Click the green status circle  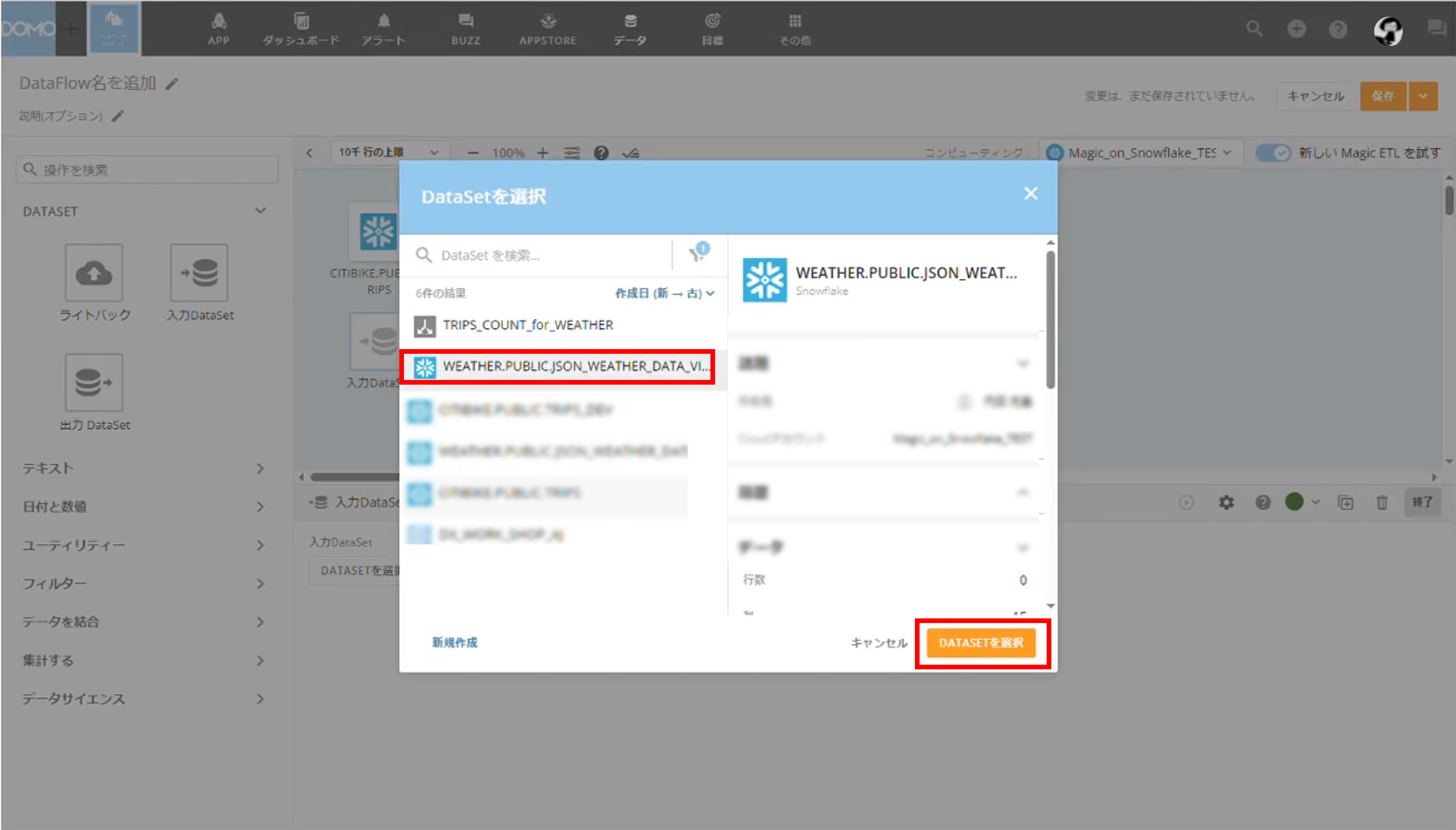pos(1294,502)
